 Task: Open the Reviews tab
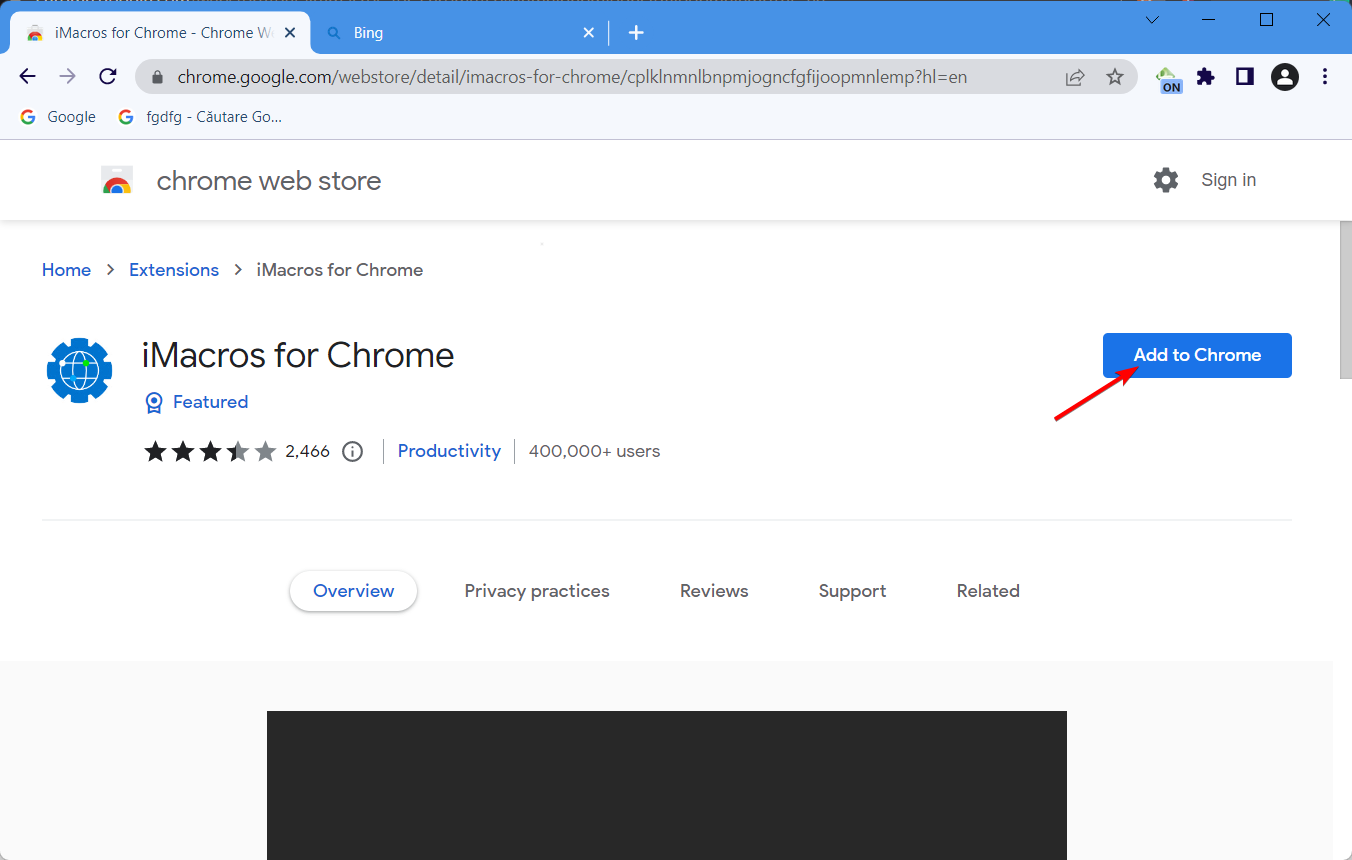tap(714, 591)
